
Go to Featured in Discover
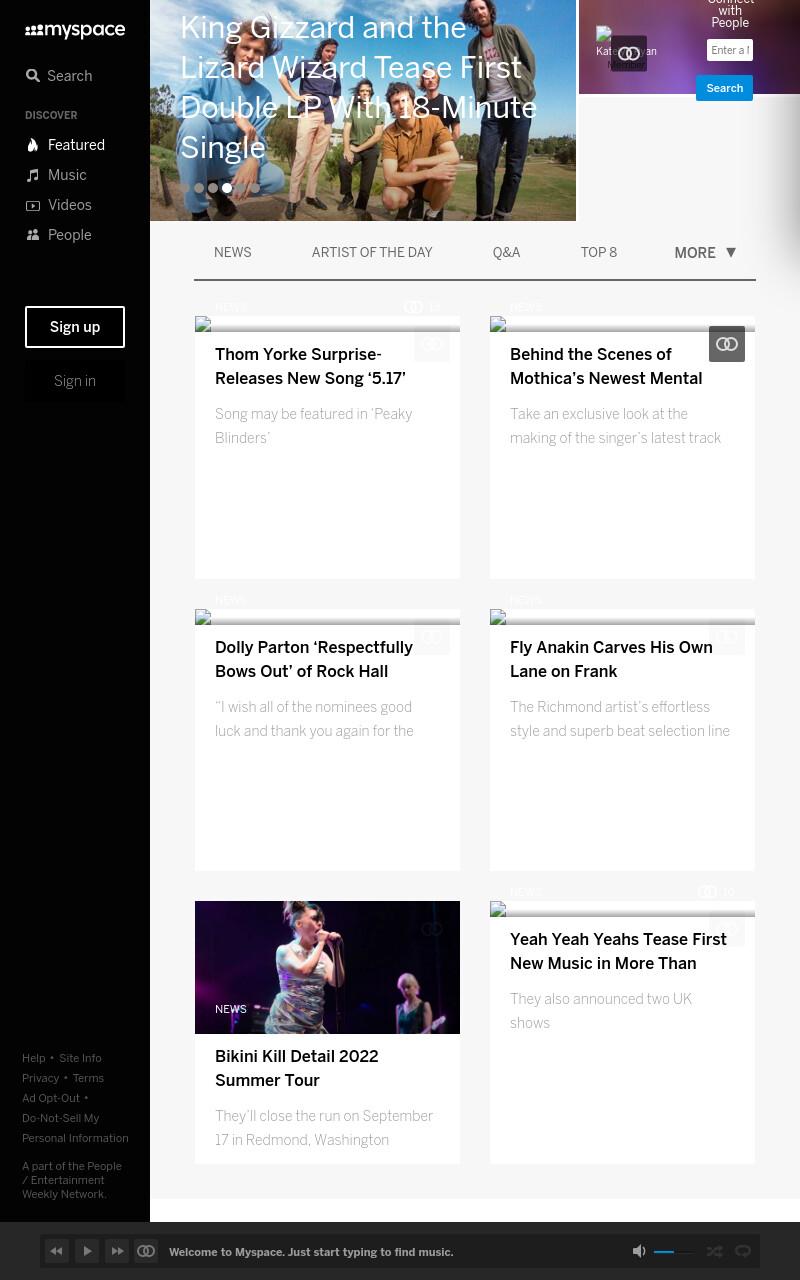tap(65, 145)
